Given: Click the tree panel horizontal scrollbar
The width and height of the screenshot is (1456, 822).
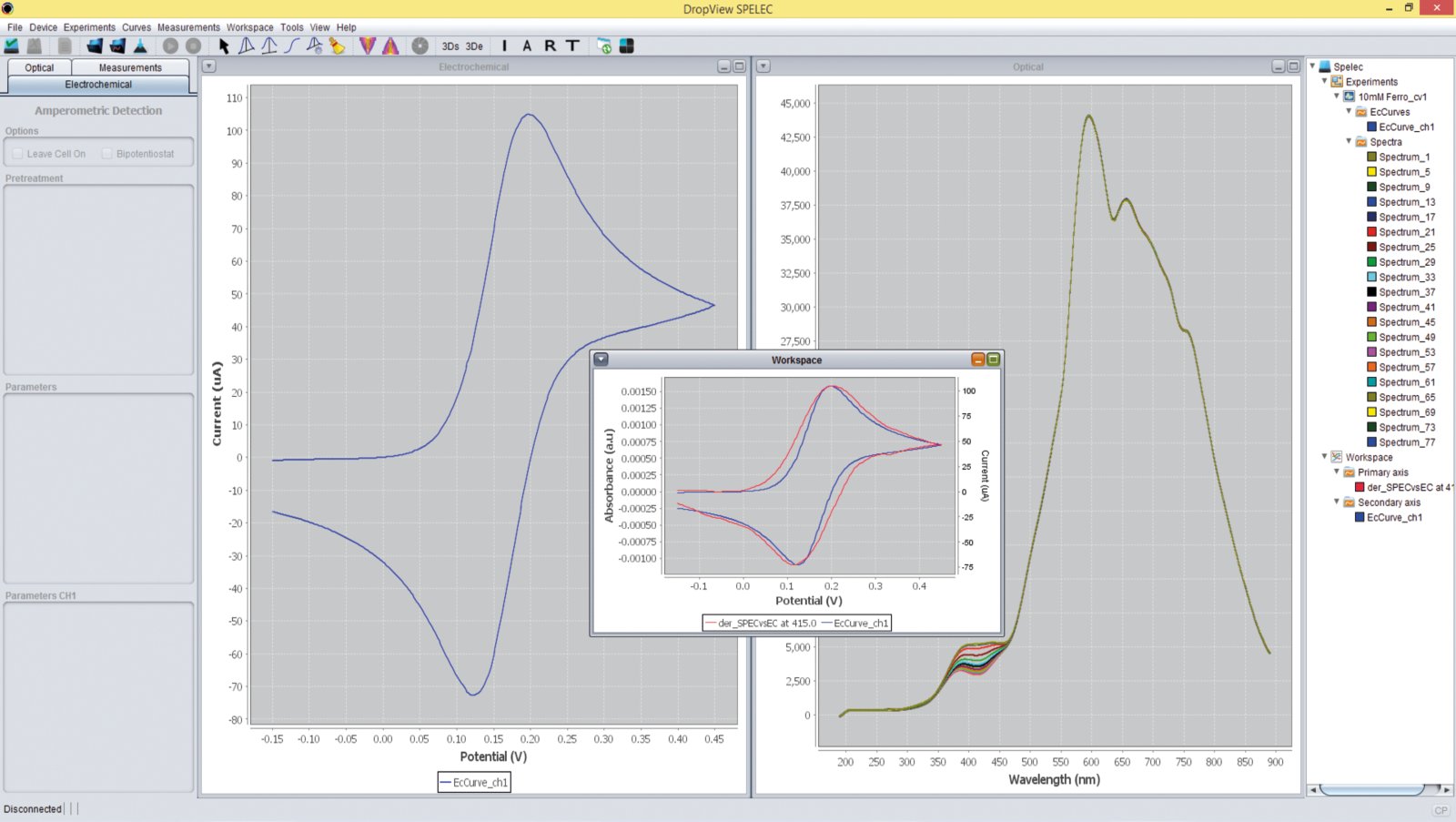Looking at the screenshot, I should tap(1379, 789).
